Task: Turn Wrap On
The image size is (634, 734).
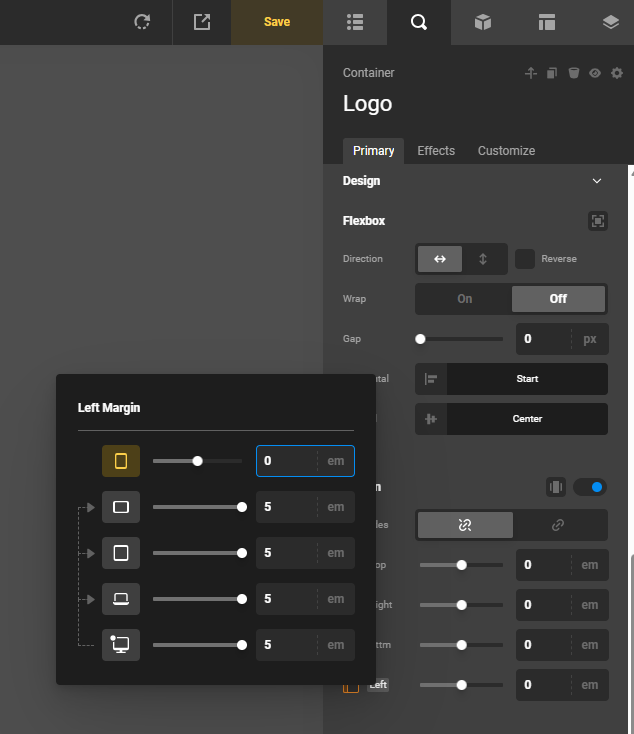Action: coord(464,299)
